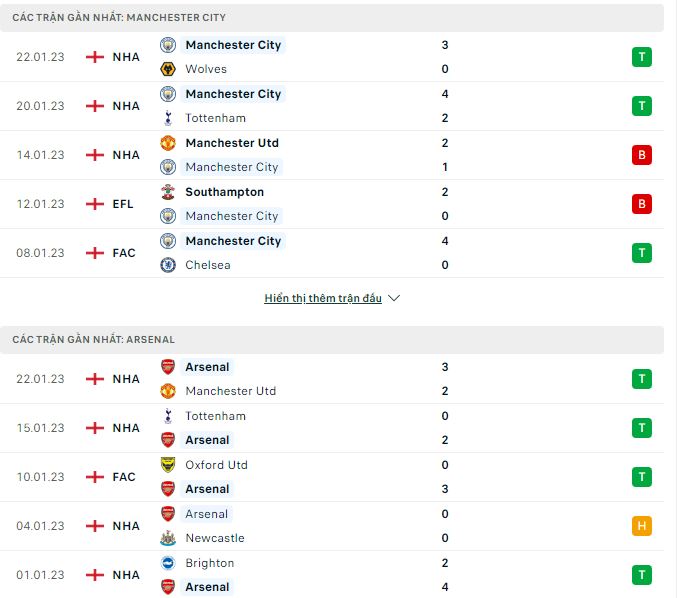Click the Chelsea club crest icon
Image resolution: width=677 pixels, height=598 pixels.
click(168, 265)
